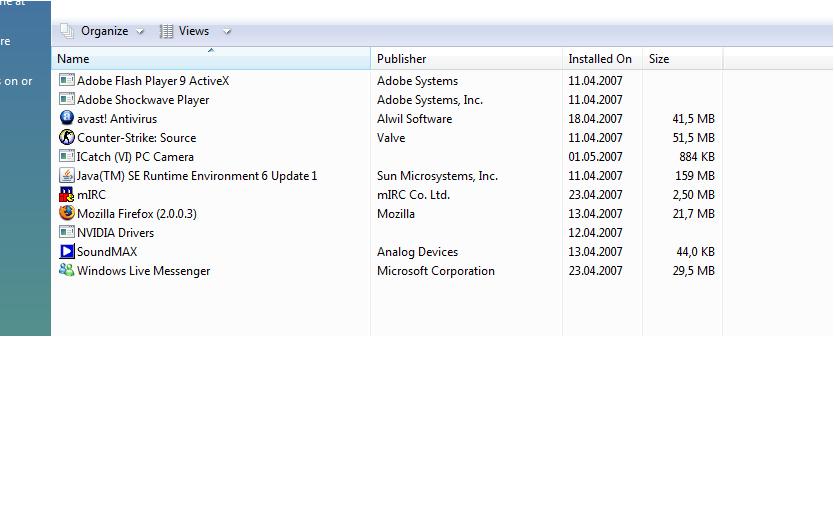This screenshot has height=512, width=834.
Task: Click the 18.04.2007 install date
Action: tap(595, 119)
